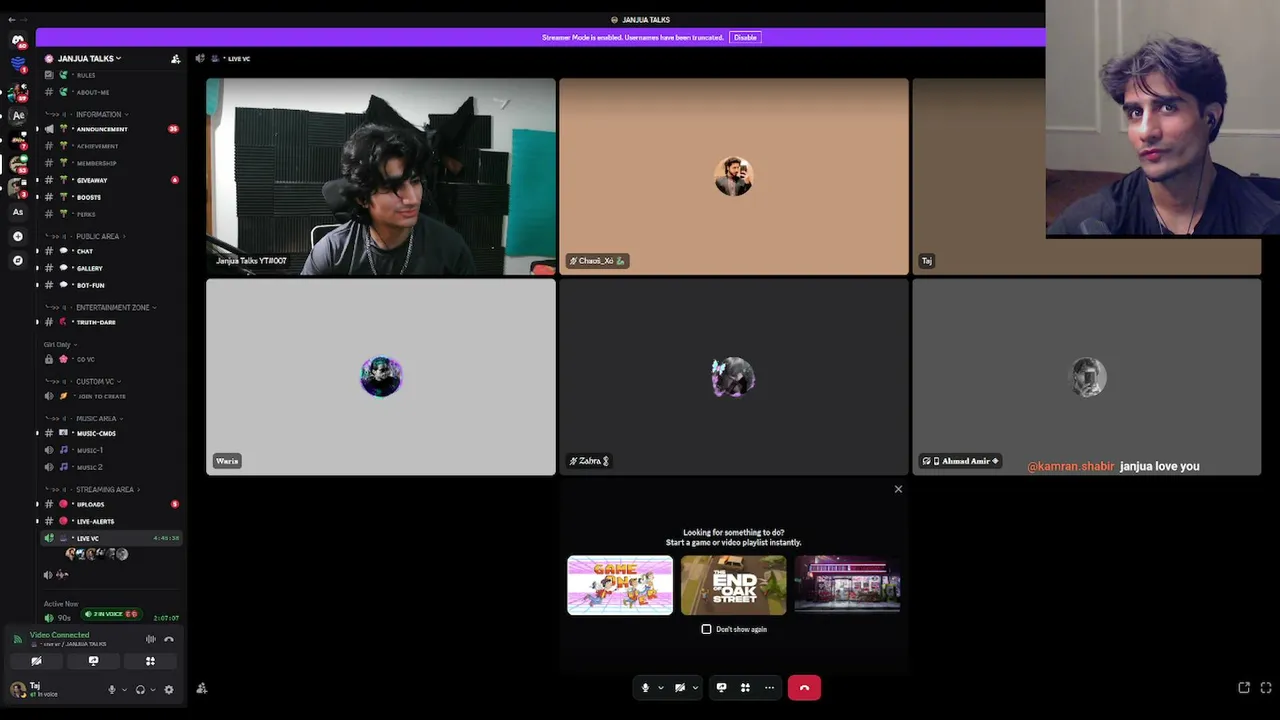Open the BOOSTS channel

(x=112, y=197)
